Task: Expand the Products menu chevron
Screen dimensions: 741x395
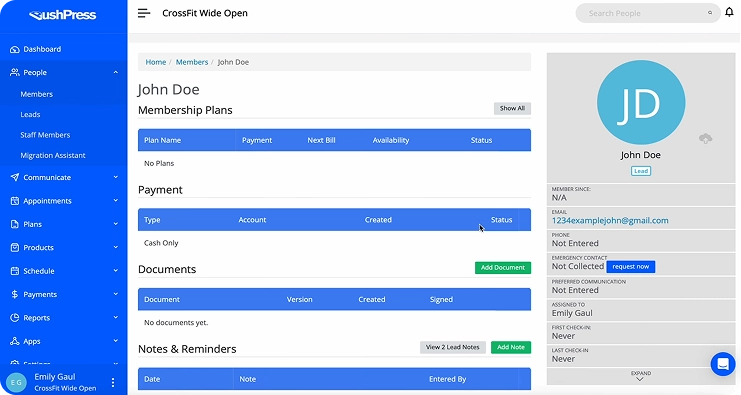Action: [116, 248]
